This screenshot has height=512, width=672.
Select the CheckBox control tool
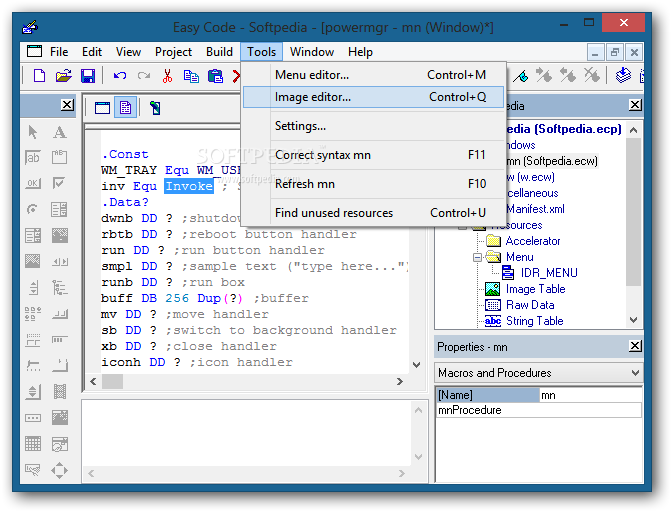pos(58,183)
